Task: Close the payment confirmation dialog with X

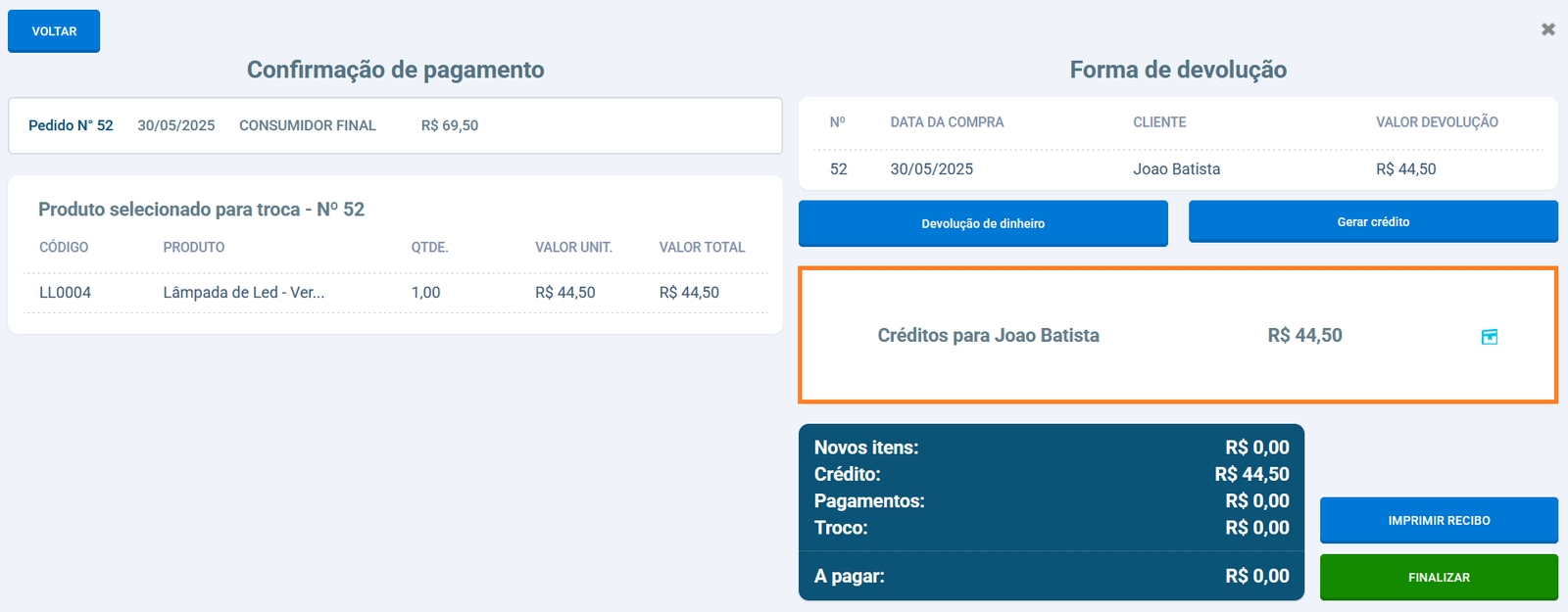Action: coord(1548,29)
